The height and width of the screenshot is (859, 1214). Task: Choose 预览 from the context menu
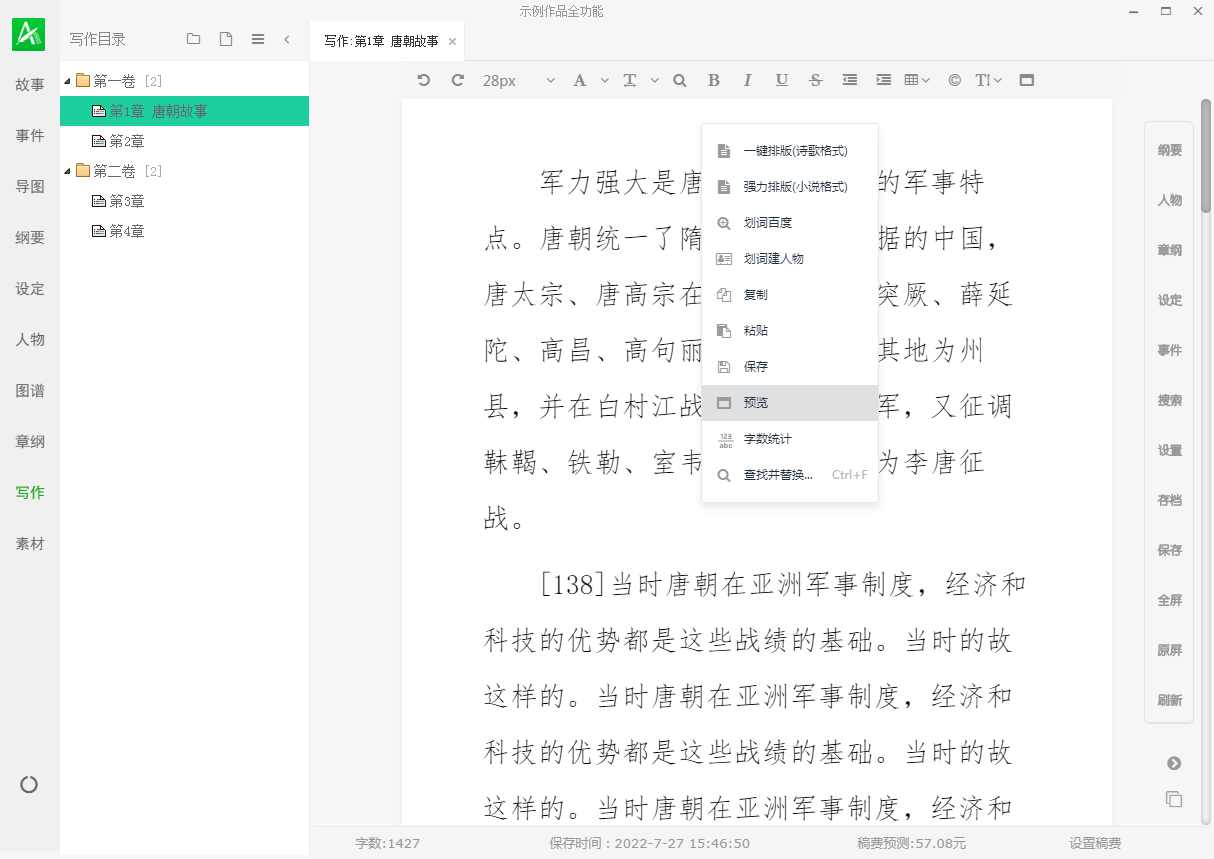click(756, 403)
